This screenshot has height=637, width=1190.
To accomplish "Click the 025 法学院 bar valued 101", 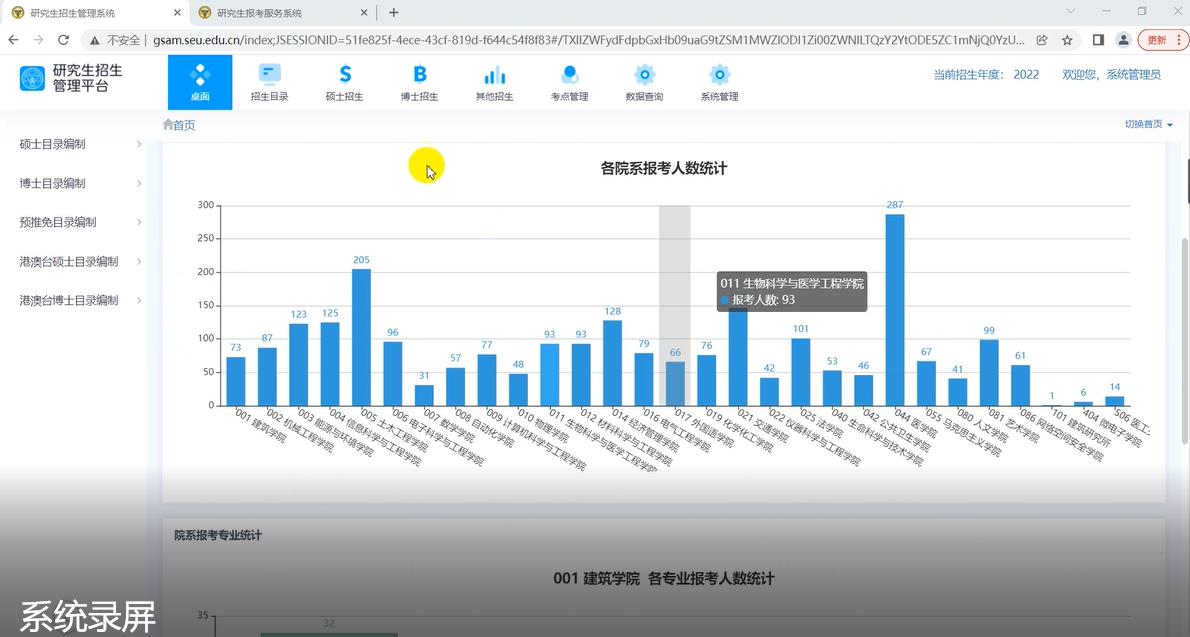I will click(801, 372).
